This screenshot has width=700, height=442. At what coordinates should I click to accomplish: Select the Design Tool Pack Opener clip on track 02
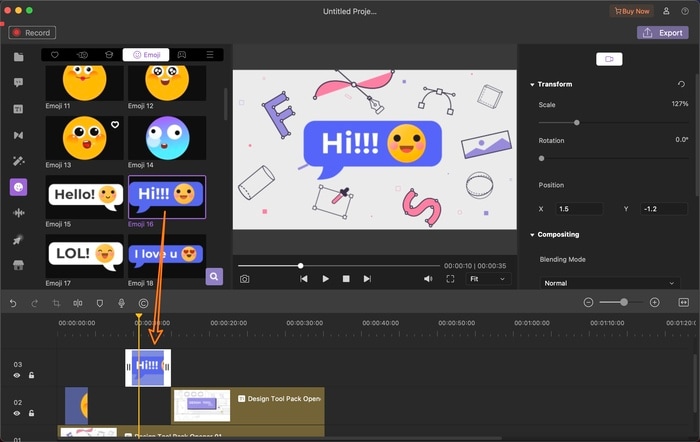(248, 405)
